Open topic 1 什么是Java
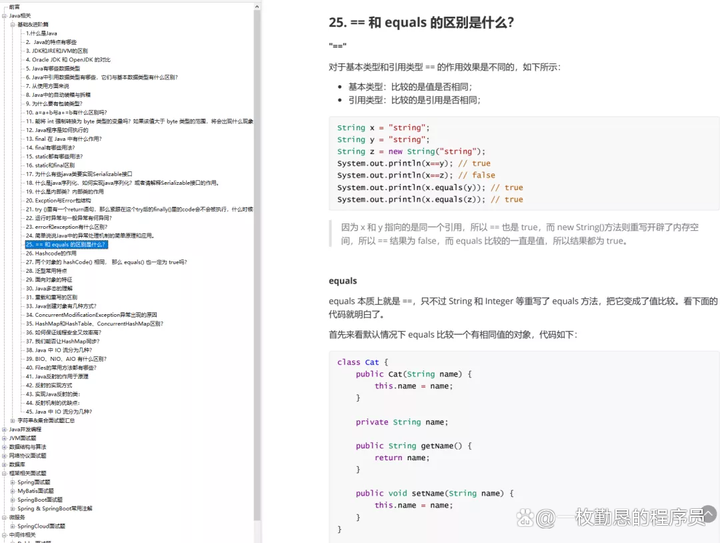Screen dimensions: 720x543 coord(41,33)
